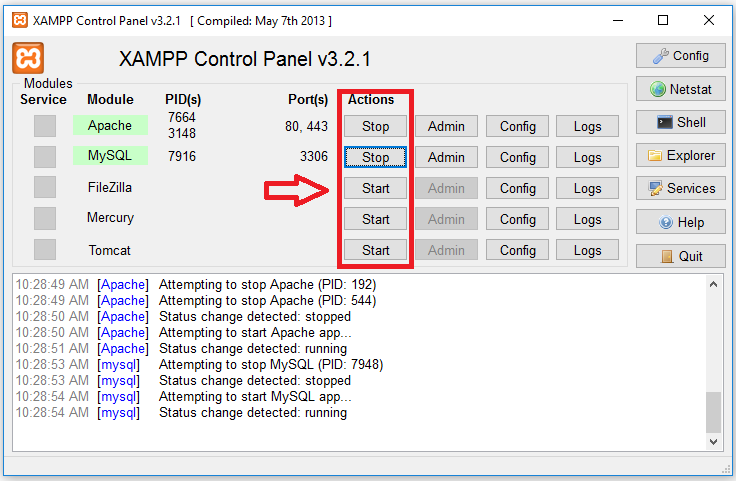Open Netstat with the globe icon

[680, 89]
